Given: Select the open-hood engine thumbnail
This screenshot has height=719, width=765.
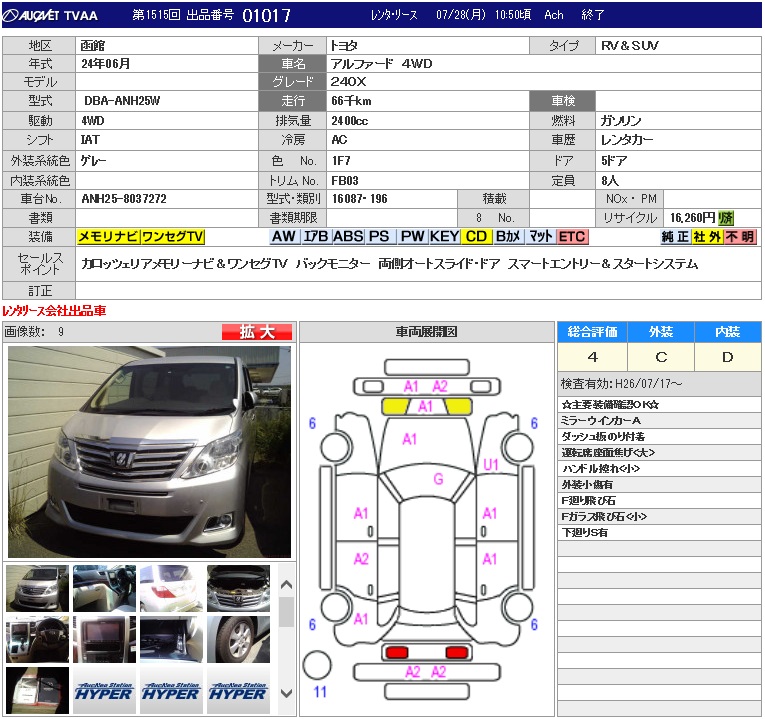Looking at the screenshot, I should tap(238, 588).
